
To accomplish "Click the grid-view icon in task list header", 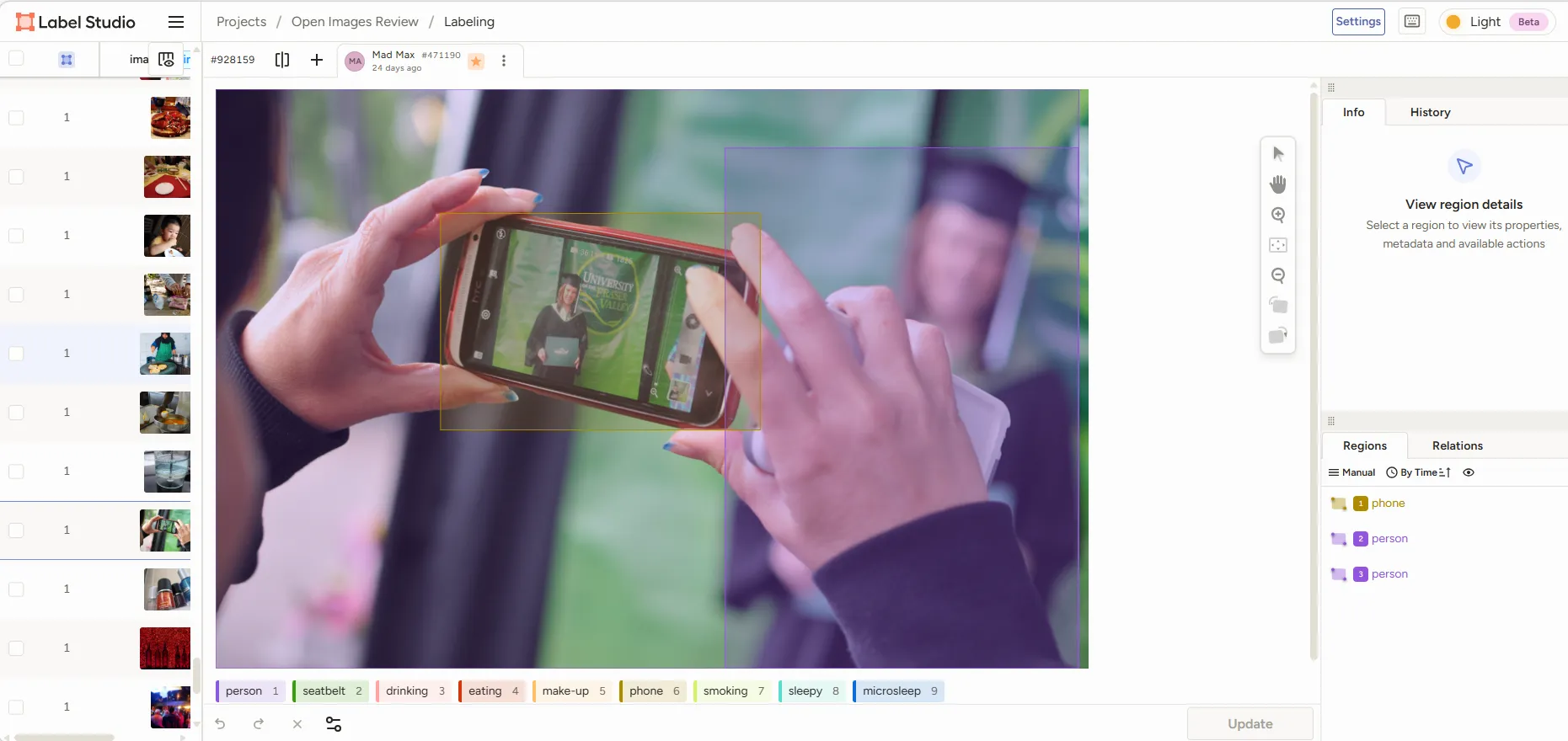I will pyautogui.click(x=67, y=60).
